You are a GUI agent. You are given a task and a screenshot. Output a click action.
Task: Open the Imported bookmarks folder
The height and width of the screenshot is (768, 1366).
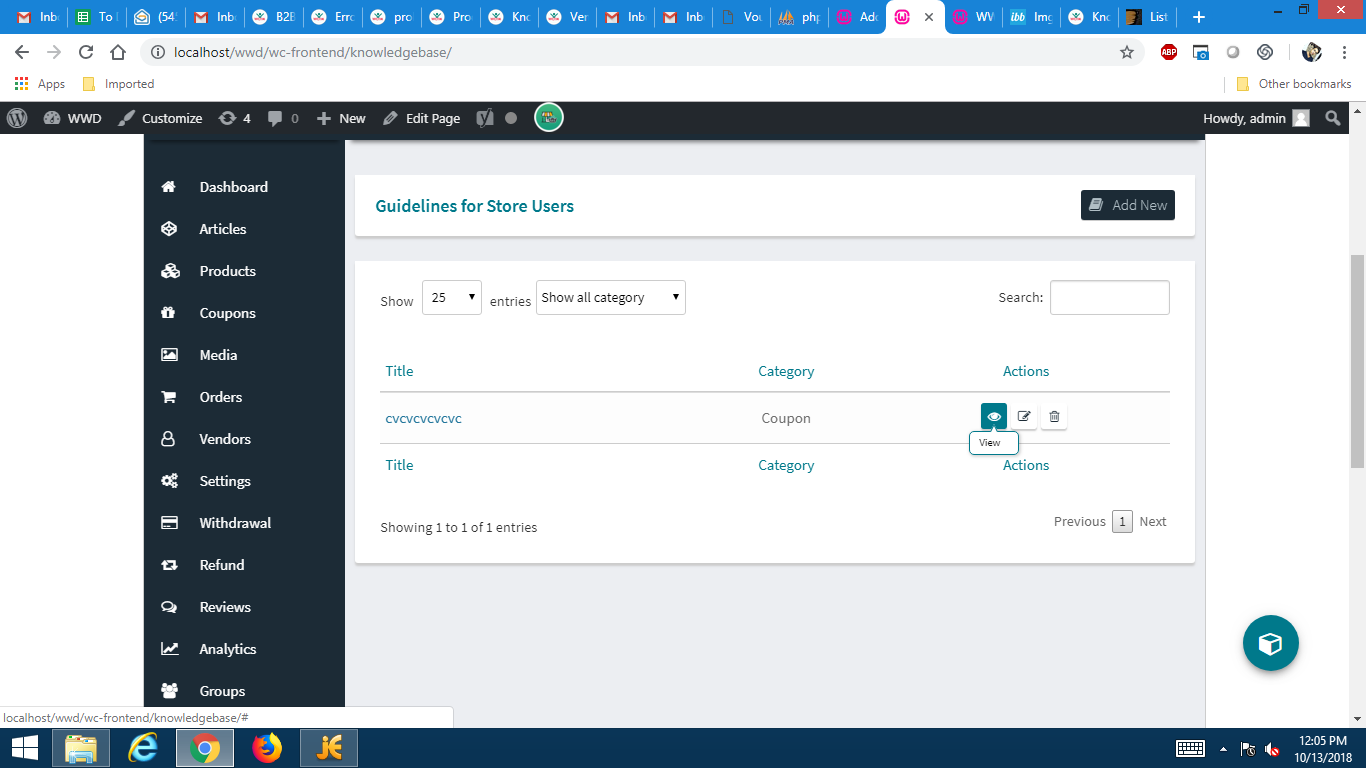[x=118, y=84]
